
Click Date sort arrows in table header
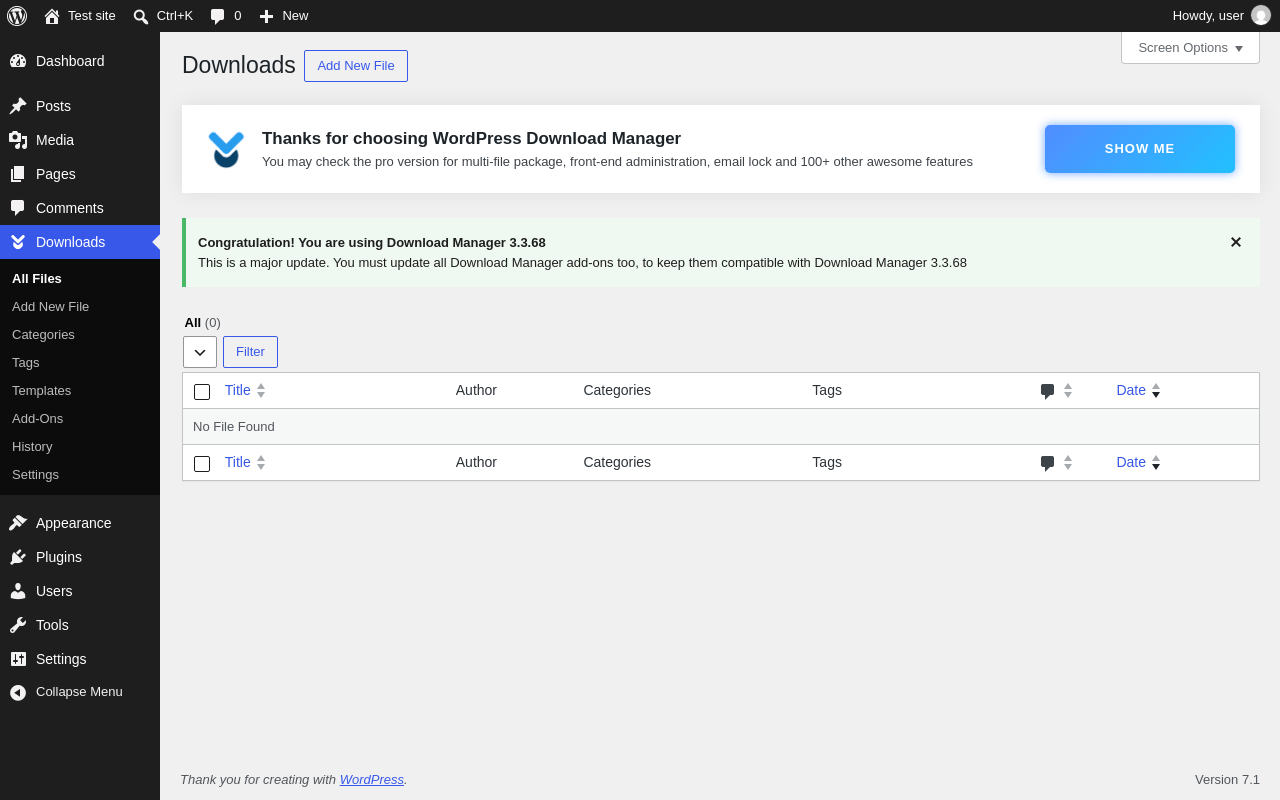1156,391
